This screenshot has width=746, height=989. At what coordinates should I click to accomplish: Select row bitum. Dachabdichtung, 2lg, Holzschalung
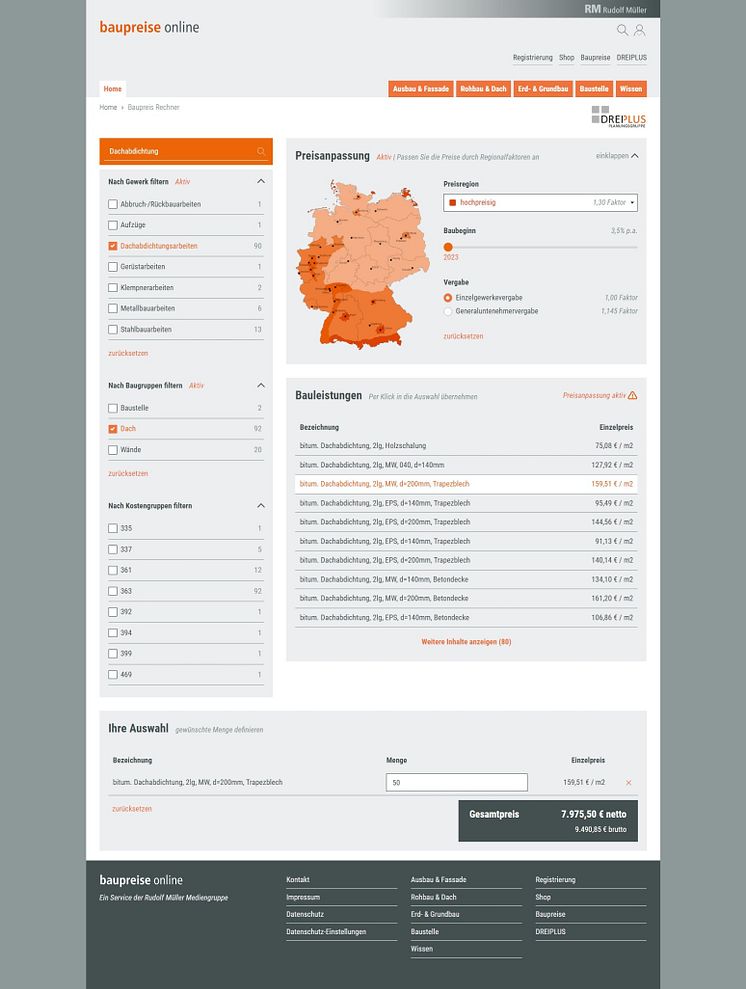pos(466,446)
